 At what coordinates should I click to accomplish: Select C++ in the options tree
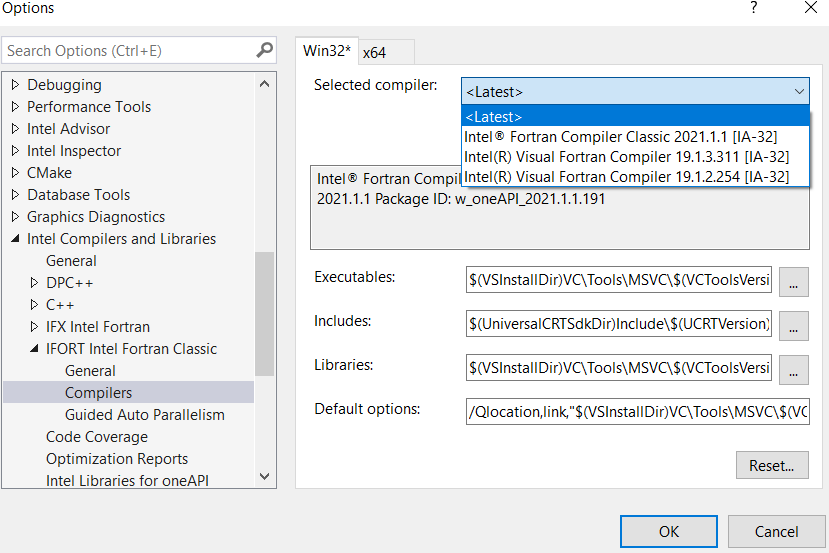60,305
